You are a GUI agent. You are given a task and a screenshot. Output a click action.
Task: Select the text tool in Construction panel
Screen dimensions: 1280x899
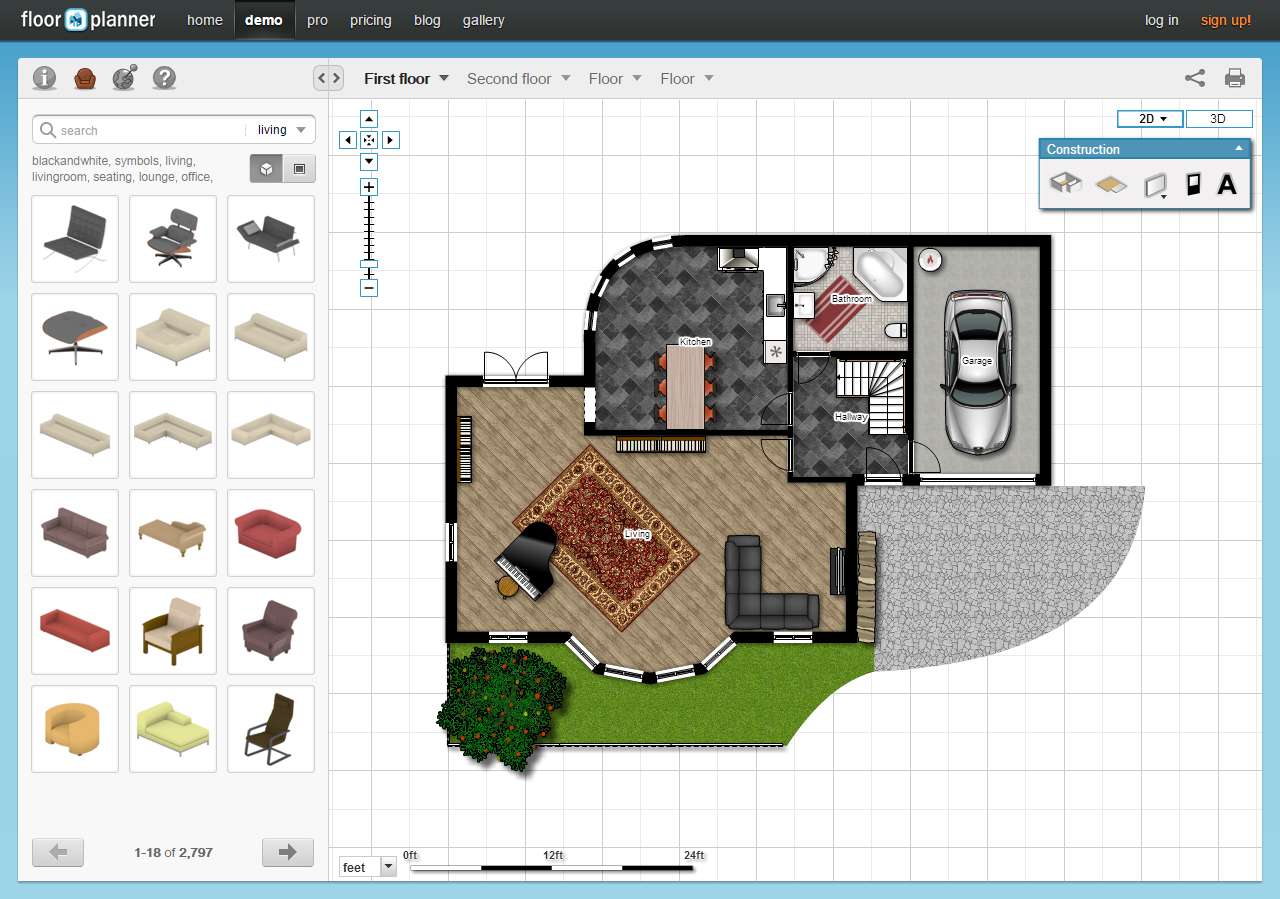[1227, 183]
